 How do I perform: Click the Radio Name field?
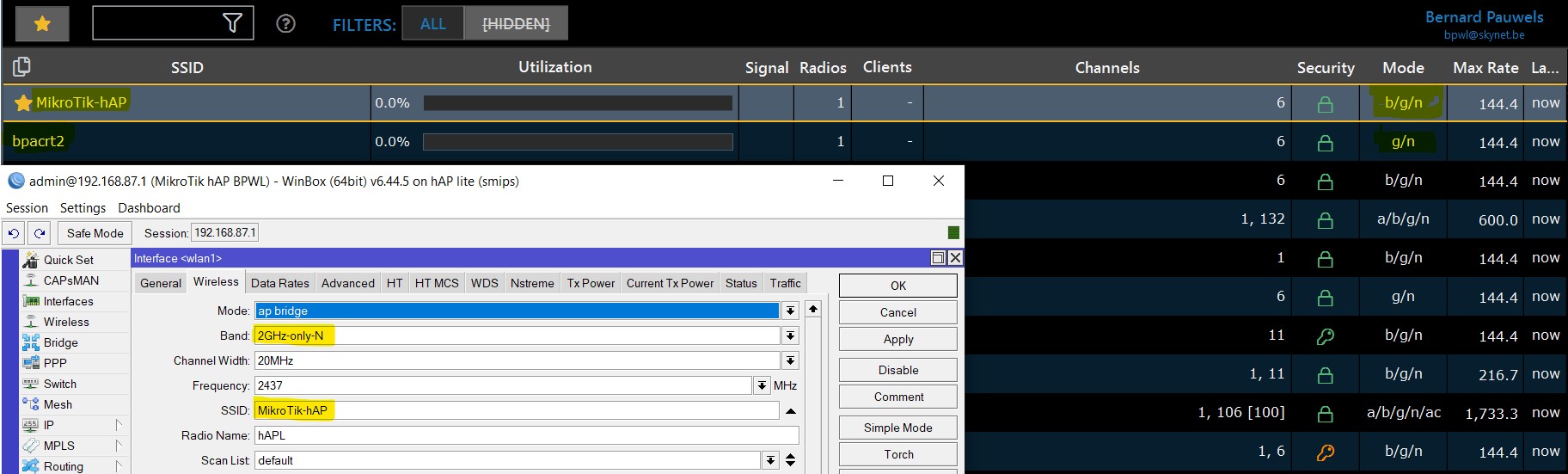(526, 435)
